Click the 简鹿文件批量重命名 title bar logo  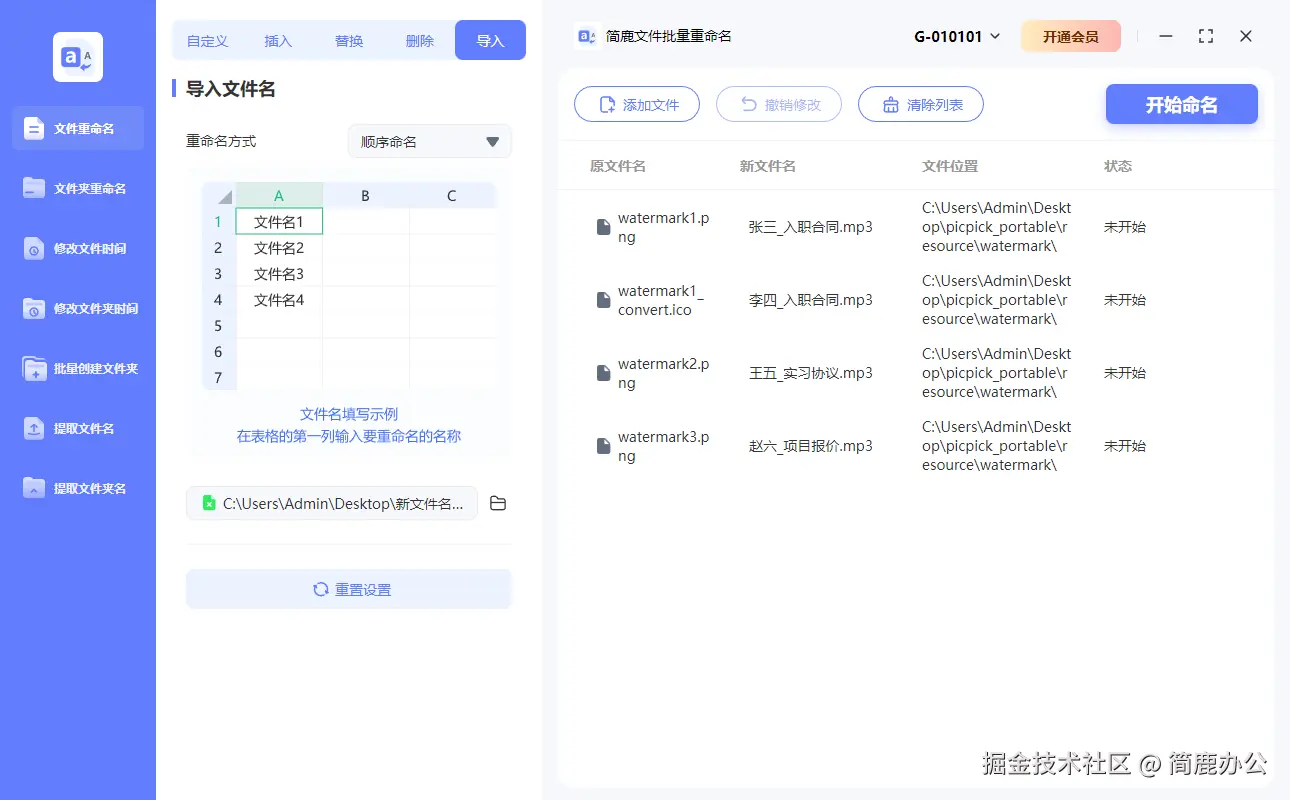click(x=587, y=36)
